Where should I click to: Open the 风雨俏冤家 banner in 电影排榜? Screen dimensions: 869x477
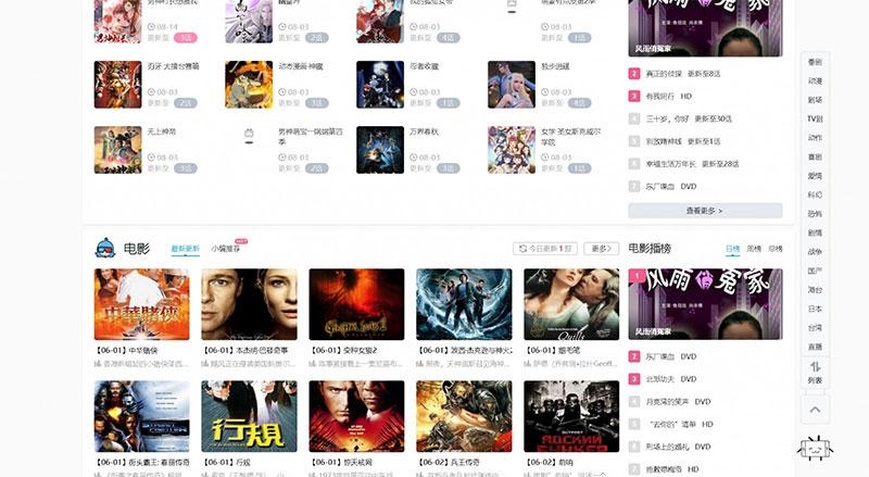pos(705,304)
